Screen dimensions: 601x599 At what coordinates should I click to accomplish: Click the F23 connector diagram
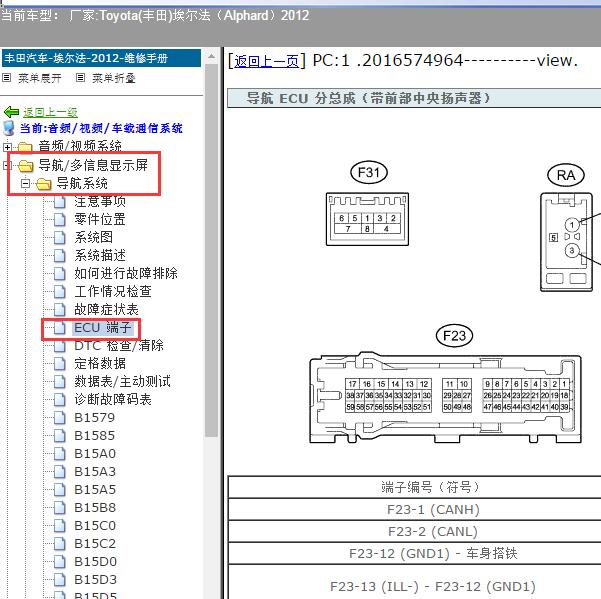[445, 399]
